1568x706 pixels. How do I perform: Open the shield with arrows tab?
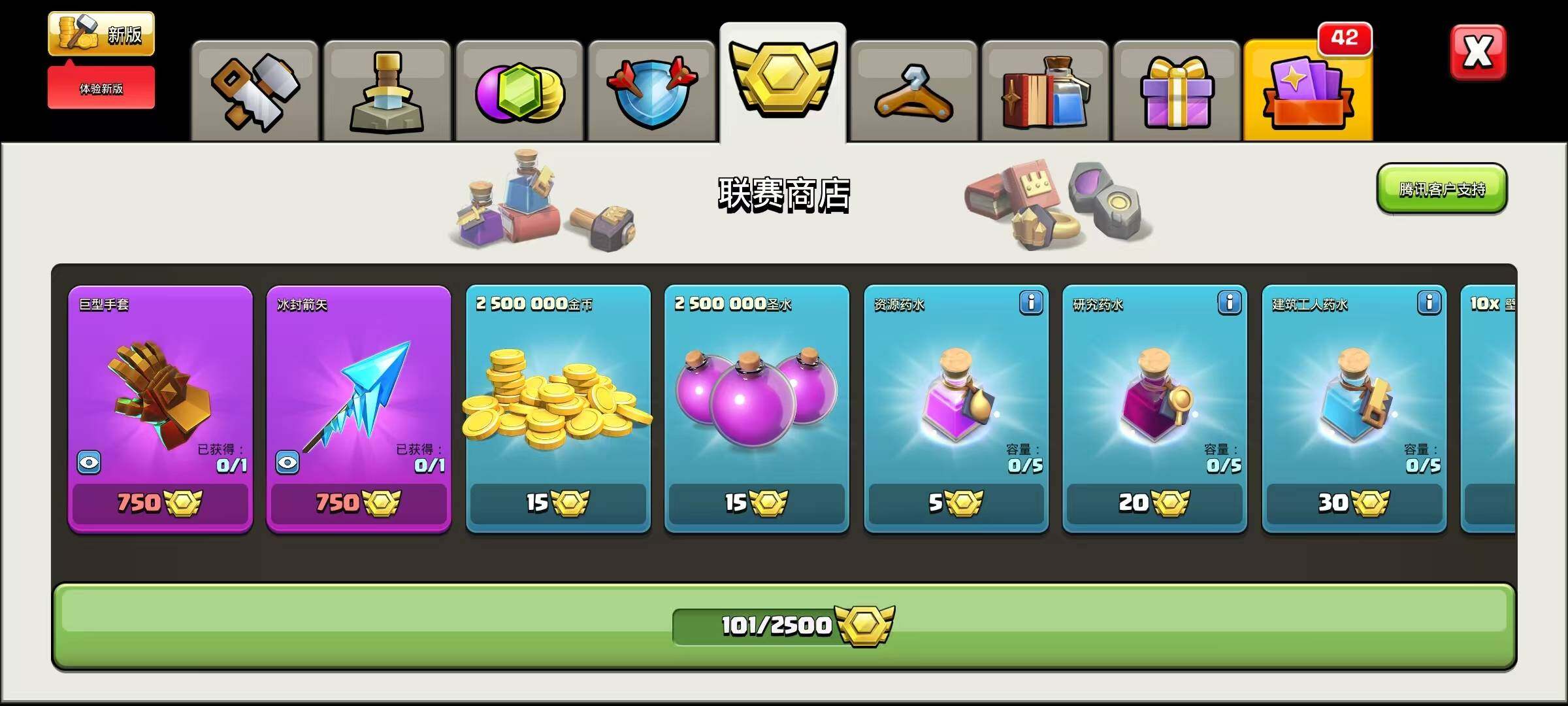coord(652,92)
